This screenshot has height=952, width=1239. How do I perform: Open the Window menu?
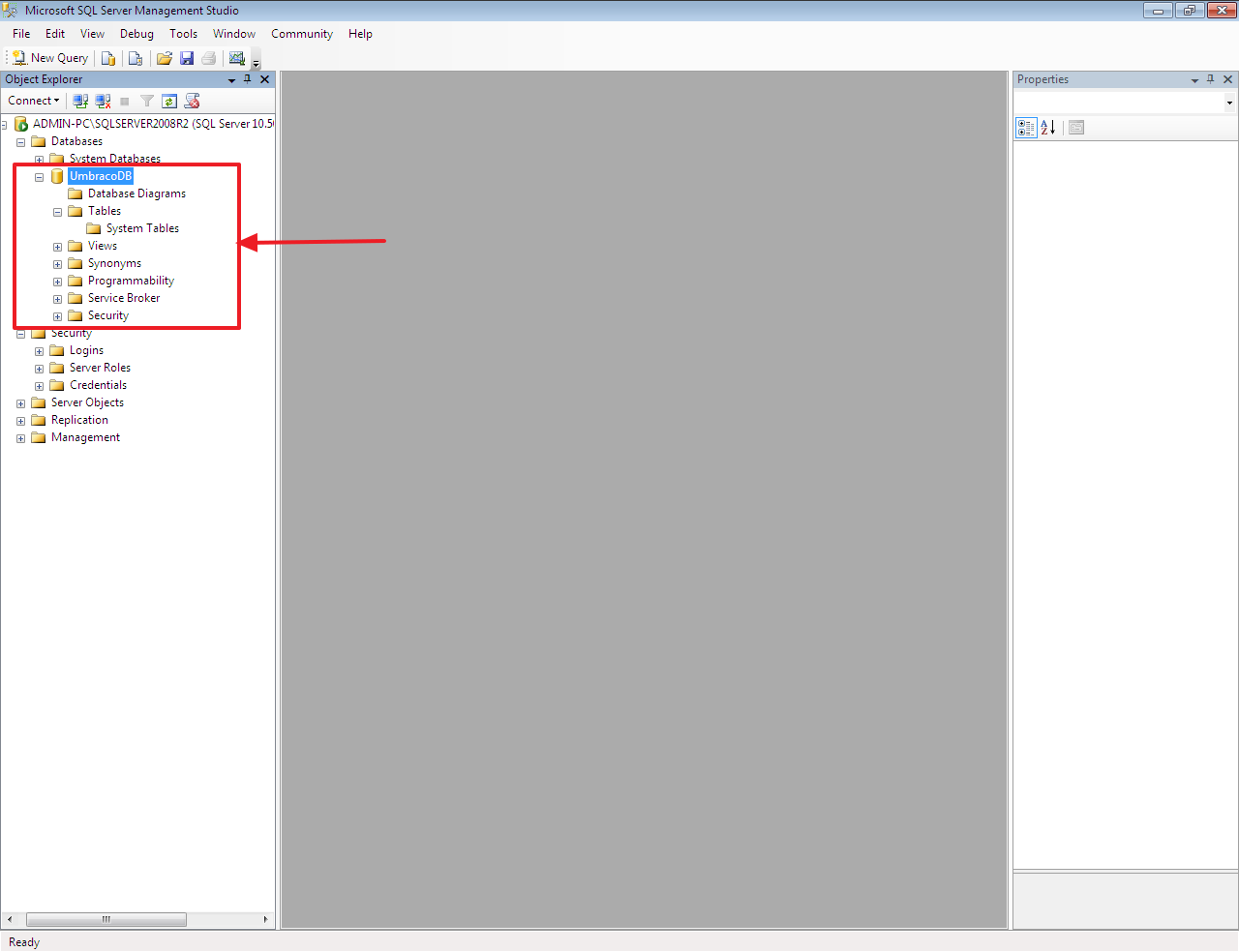234,34
